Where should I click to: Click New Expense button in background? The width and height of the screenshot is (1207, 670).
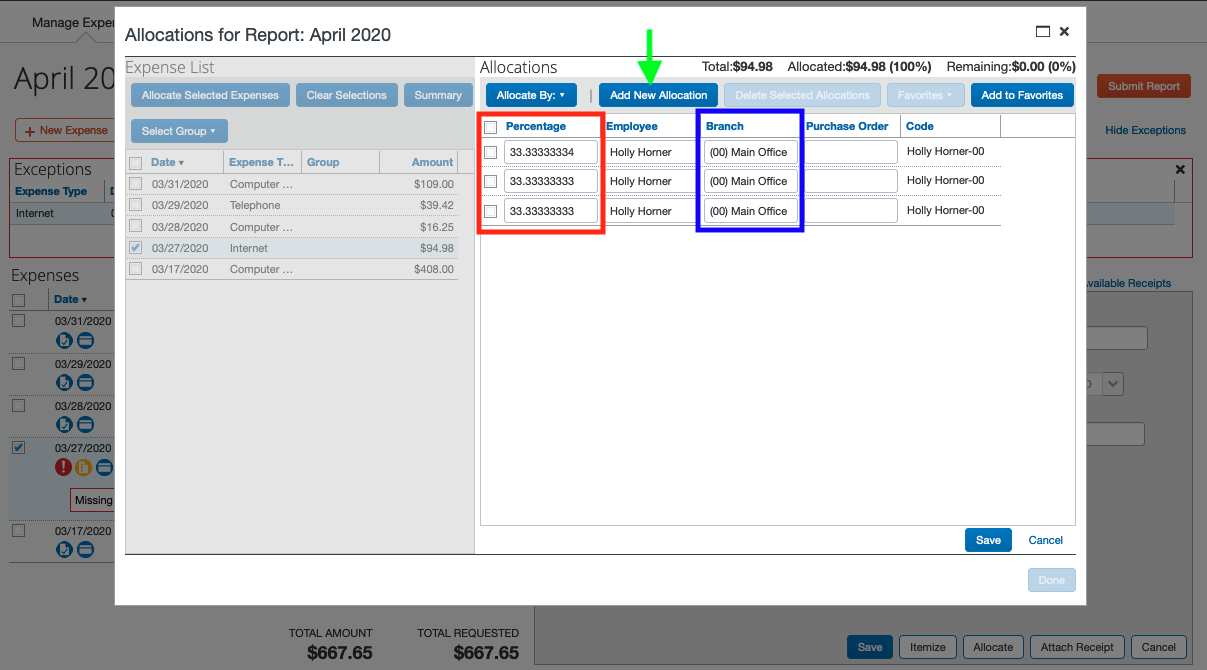(x=65, y=130)
